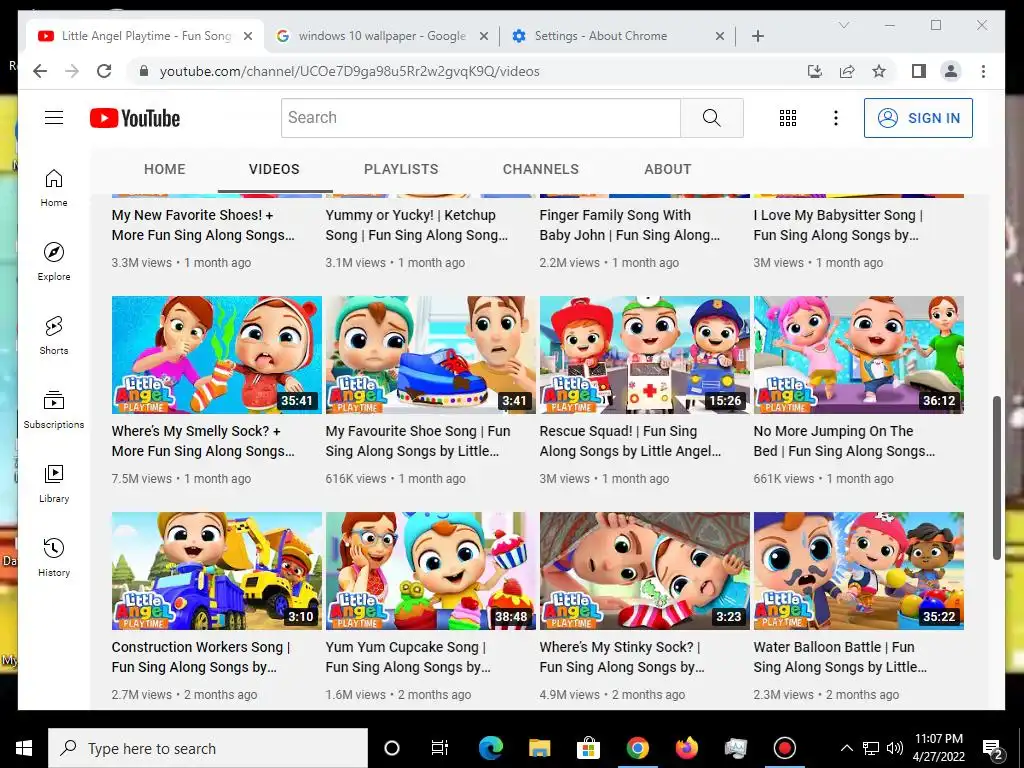Click the YouTube logo
This screenshot has height=768, width=1024.
click(x=135, y=118)
